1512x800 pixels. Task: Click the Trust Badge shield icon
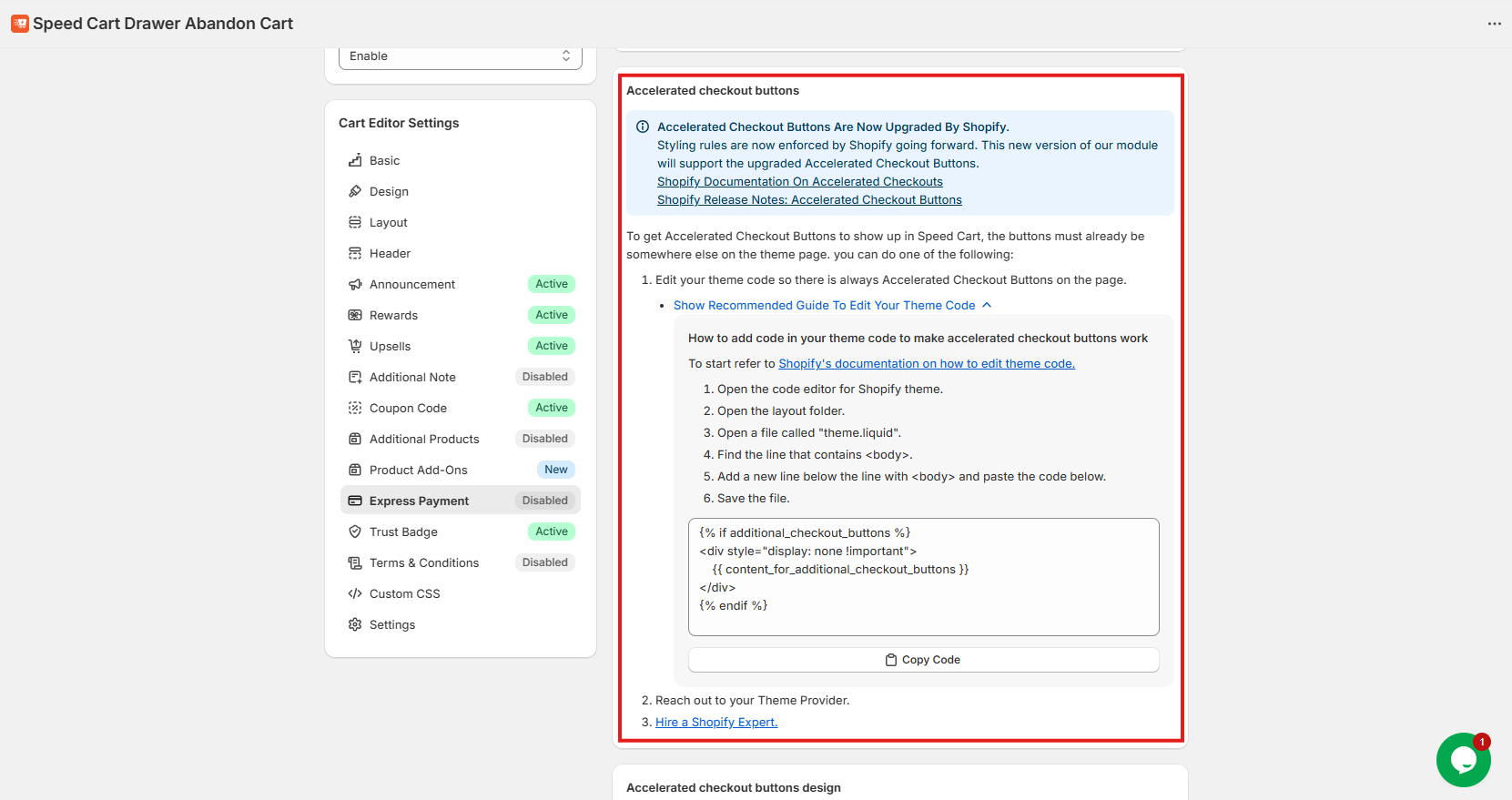355,532
